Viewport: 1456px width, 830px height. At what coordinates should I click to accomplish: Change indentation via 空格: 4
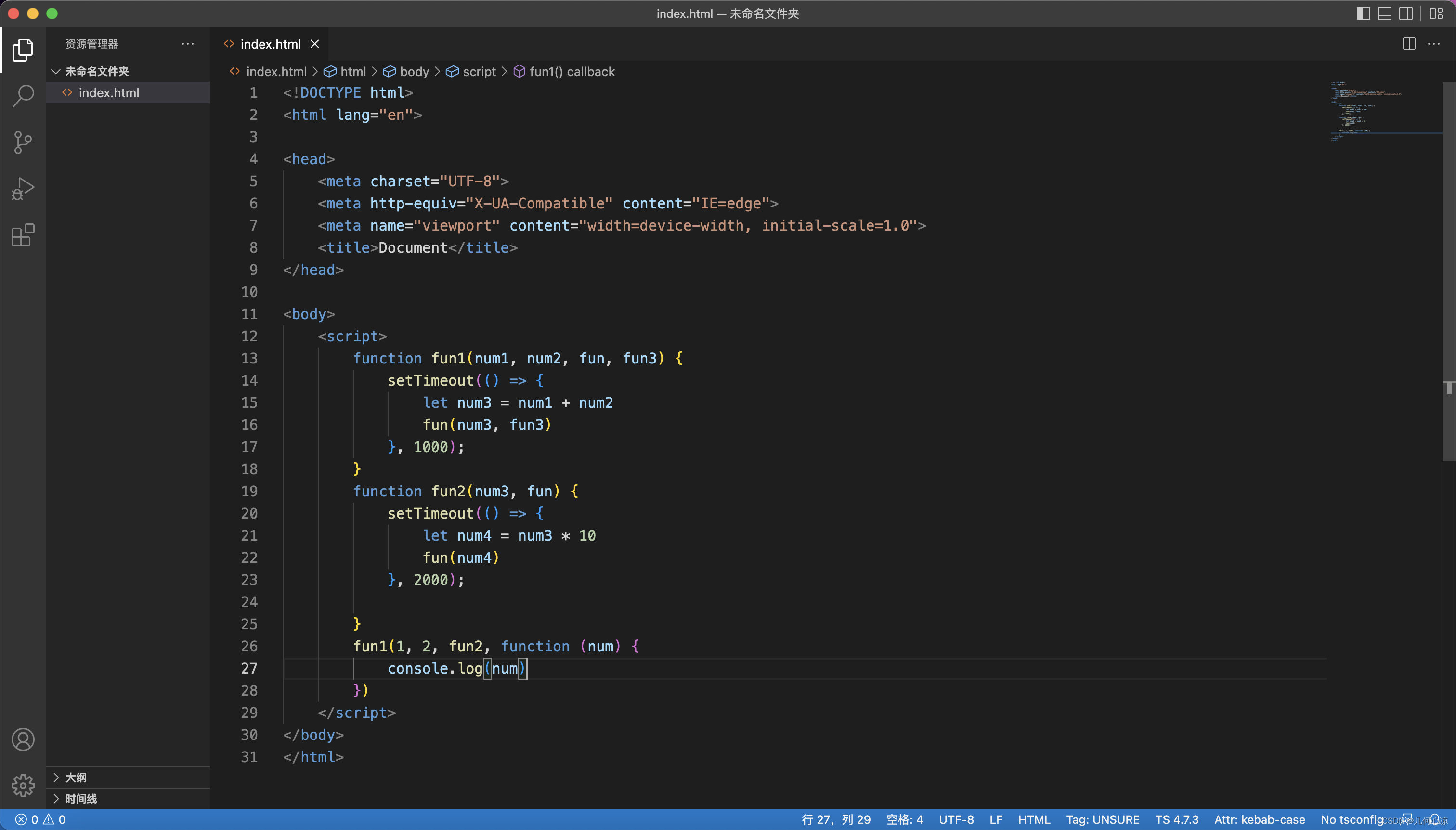coord(904,820)
